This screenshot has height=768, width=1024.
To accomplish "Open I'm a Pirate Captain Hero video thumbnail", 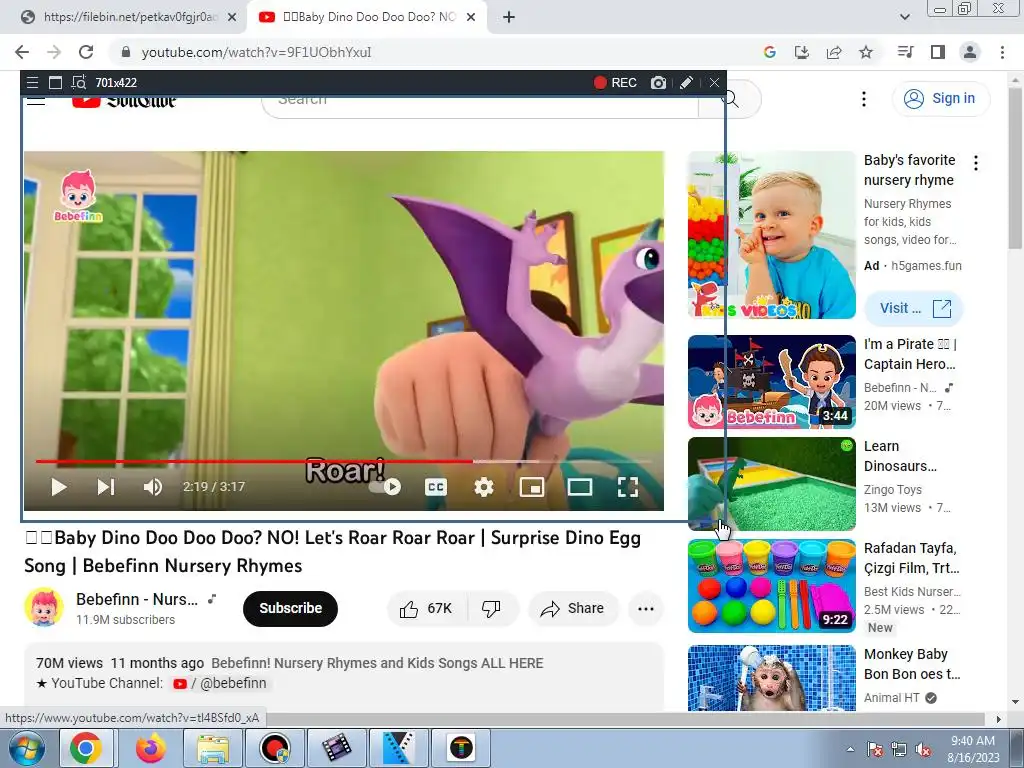I will [x=772, y=382].
